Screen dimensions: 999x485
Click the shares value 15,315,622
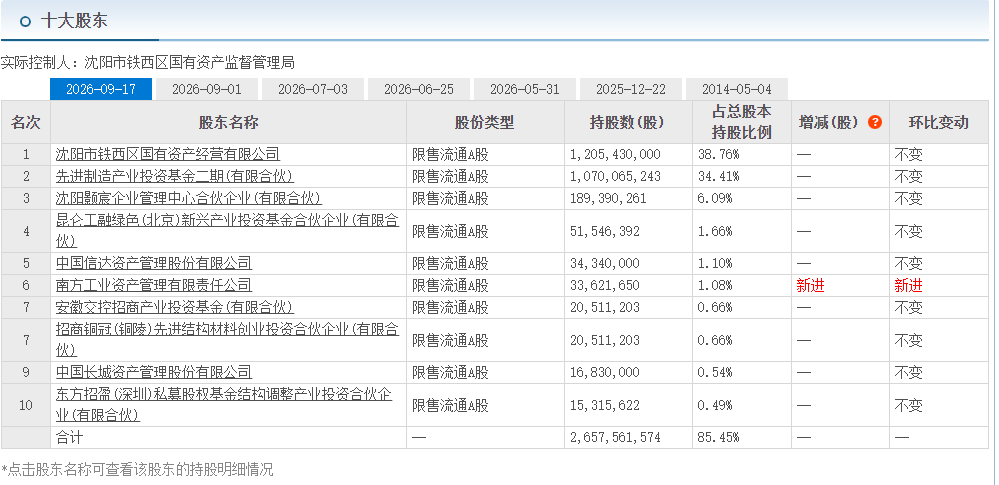[605, 405]
